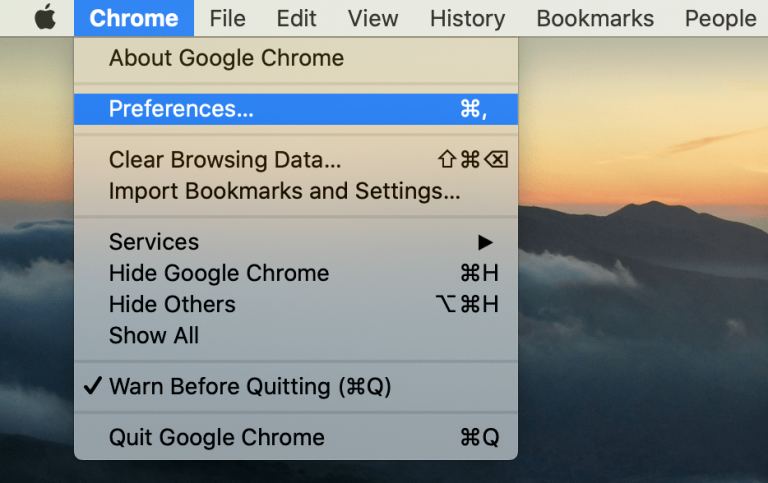
Task: Open Clear Browsing Data option
Action: [296, 160]
